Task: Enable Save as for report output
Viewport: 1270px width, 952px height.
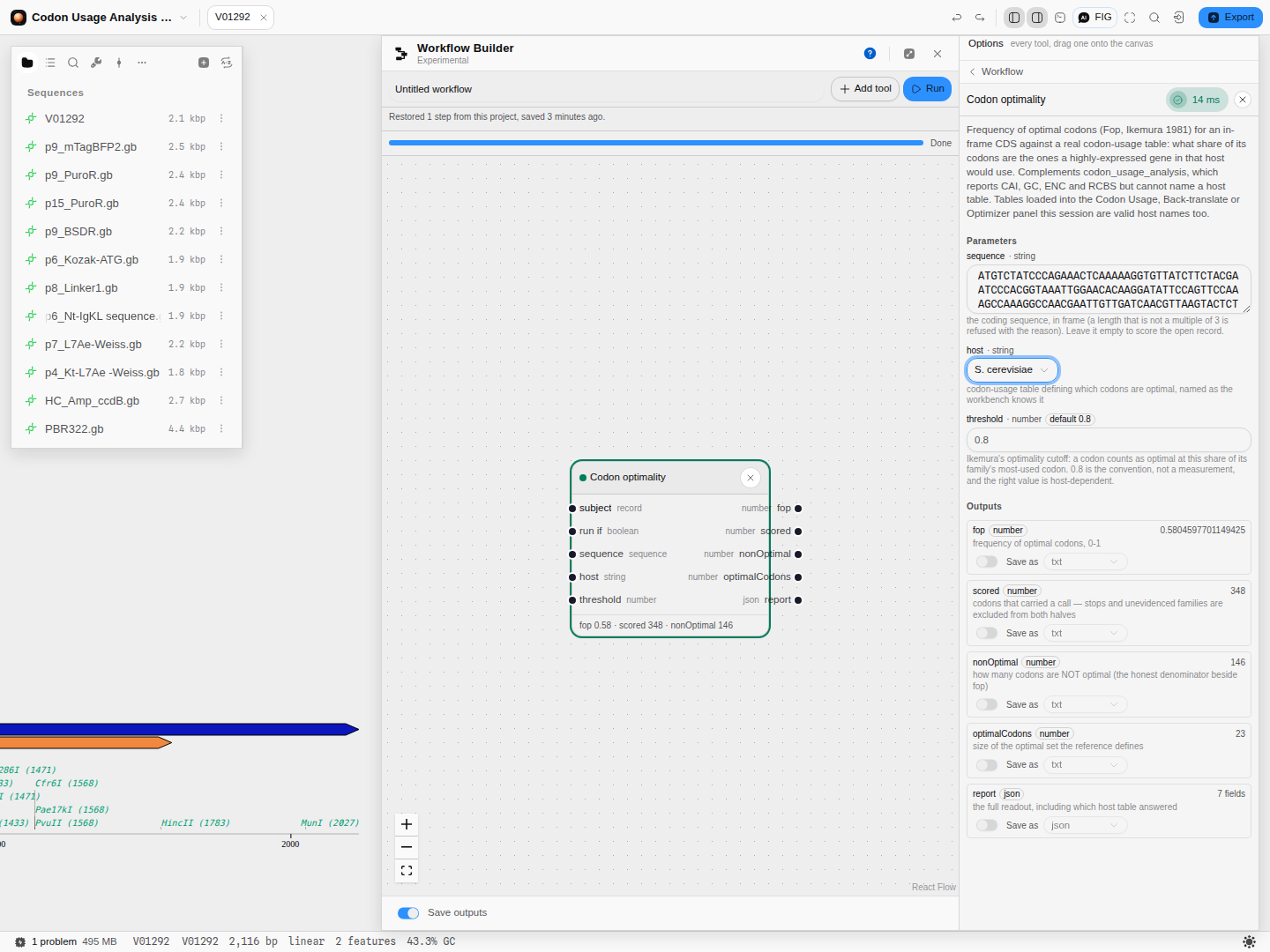Action: (987, 825)
